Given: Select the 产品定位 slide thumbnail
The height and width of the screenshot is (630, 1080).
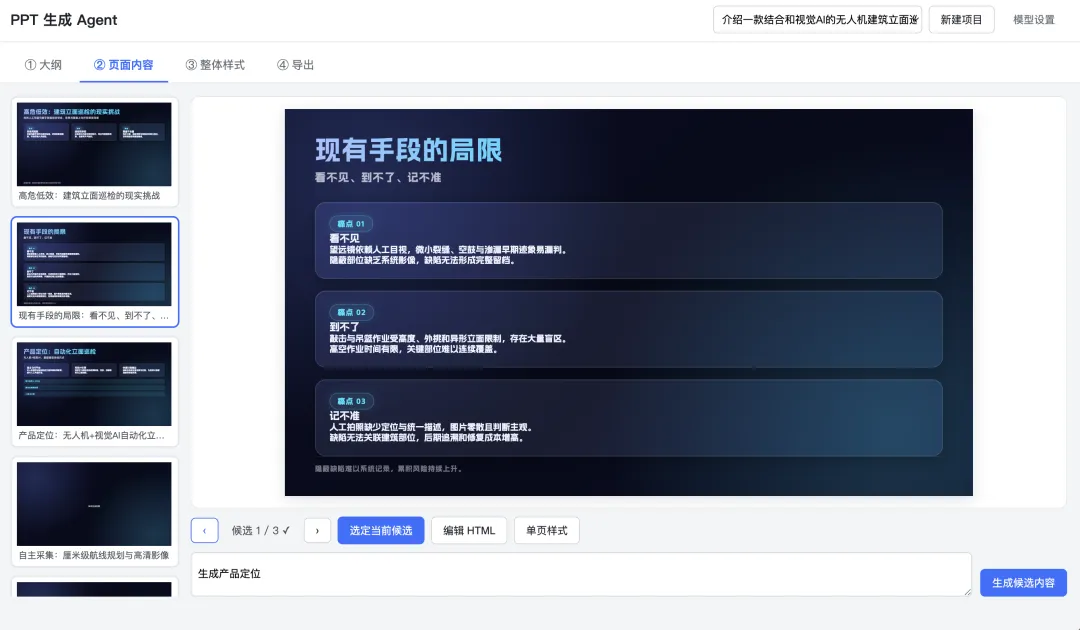Looking at the screenshot, I should click(x=94, y=391).
